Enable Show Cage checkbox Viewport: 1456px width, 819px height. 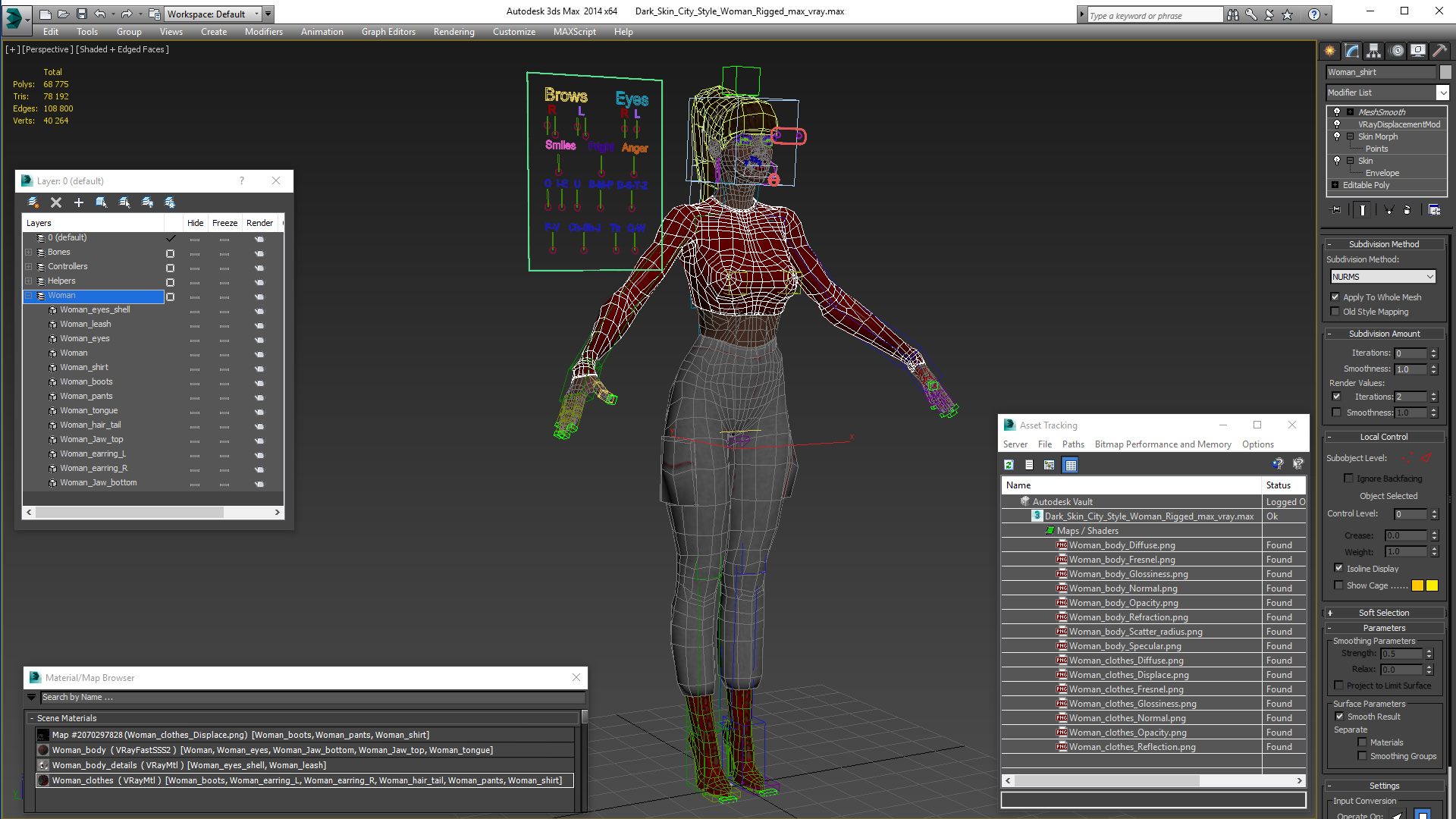tap(1338, 585)
